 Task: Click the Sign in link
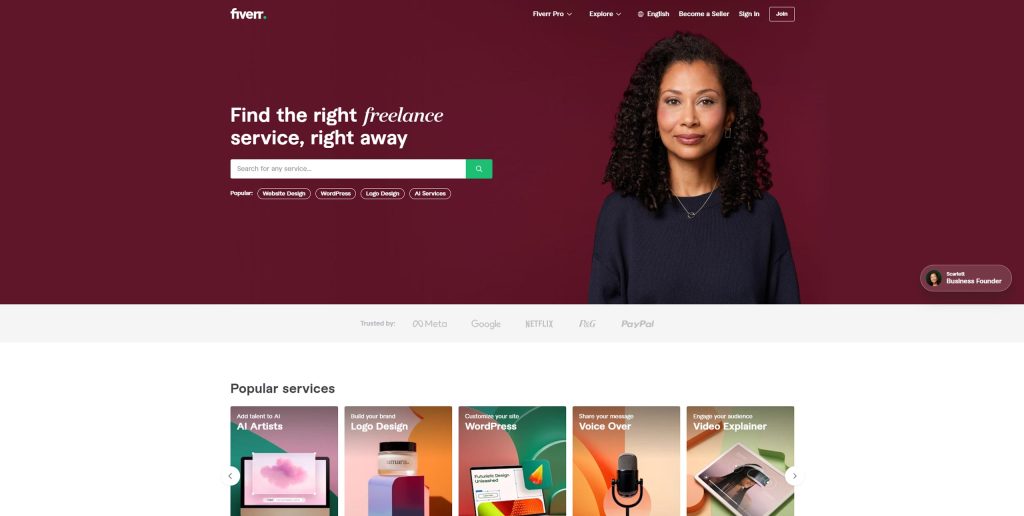748,14
